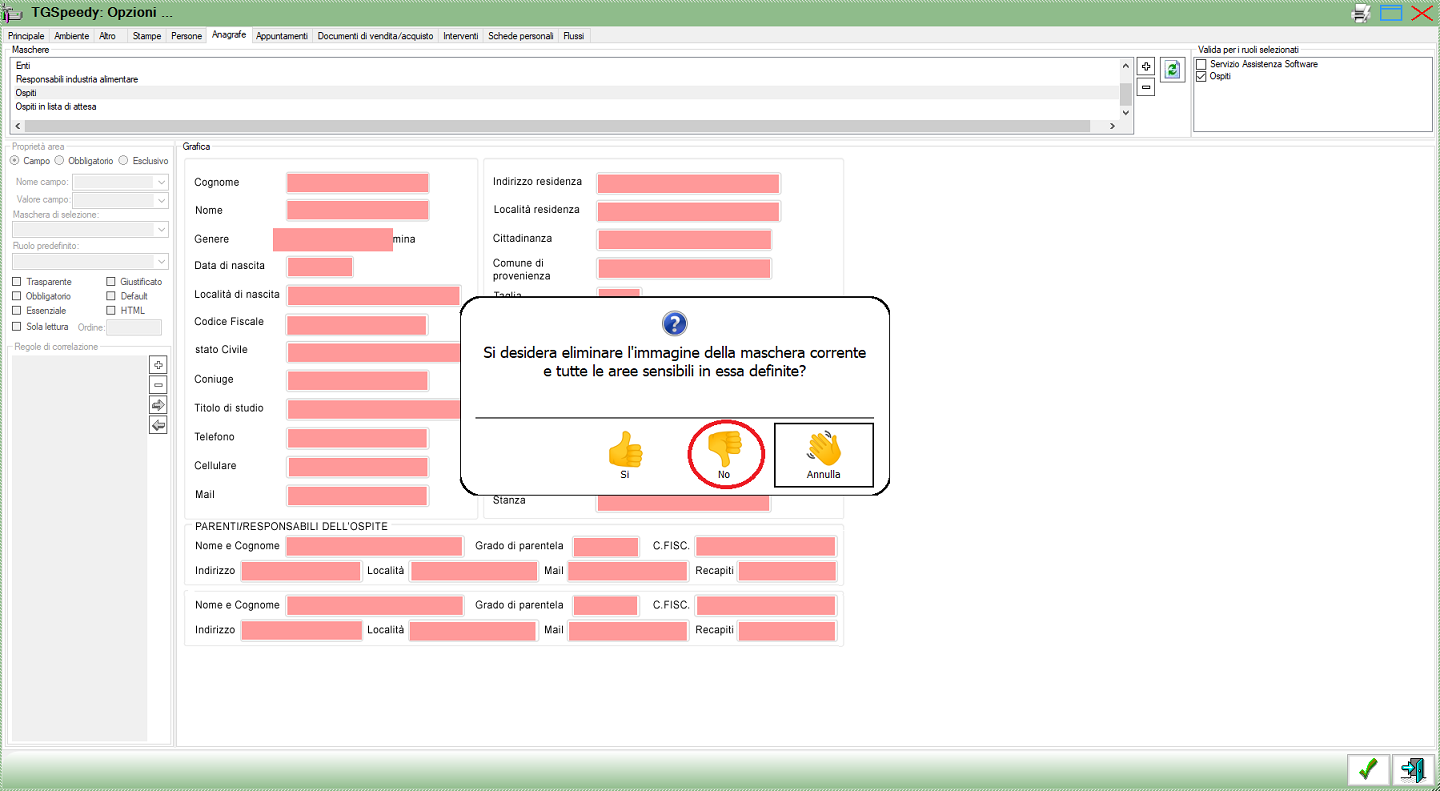Click the exit door icon at bottom right
The image size is (1440, 791).
click(1412, 769)
